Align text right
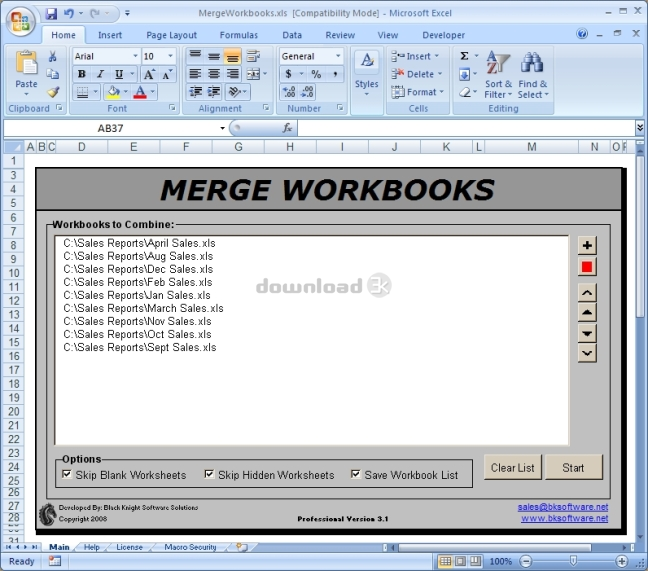The image size is (648, 571). [x=233, y=74]
